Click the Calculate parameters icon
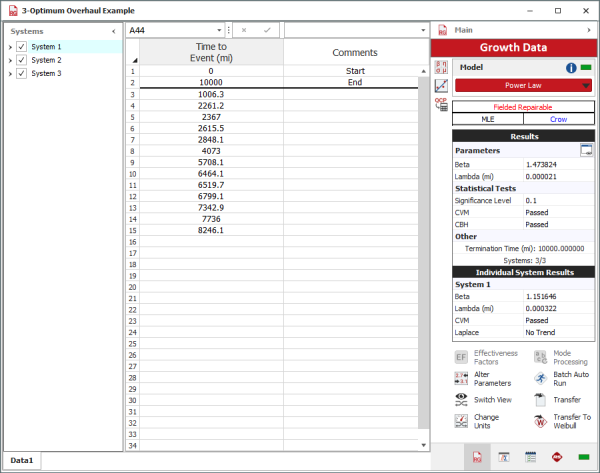 click(441, 68)
